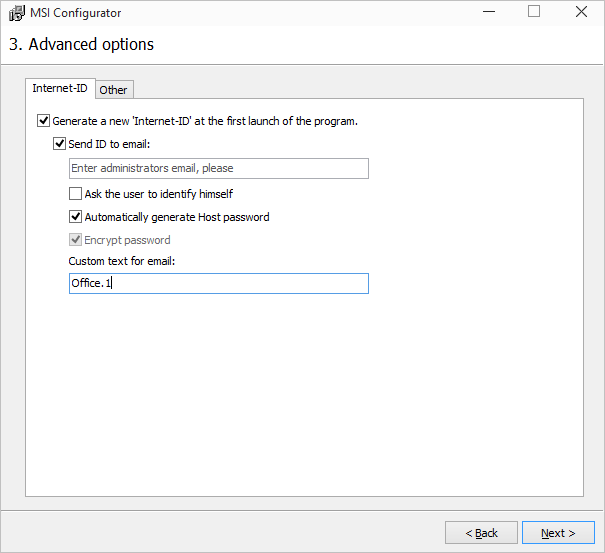This screenshot has height=553, width=605.
Task: Close the MSI Configurator window
Action: pyautogui.click(x=581, y=13)
